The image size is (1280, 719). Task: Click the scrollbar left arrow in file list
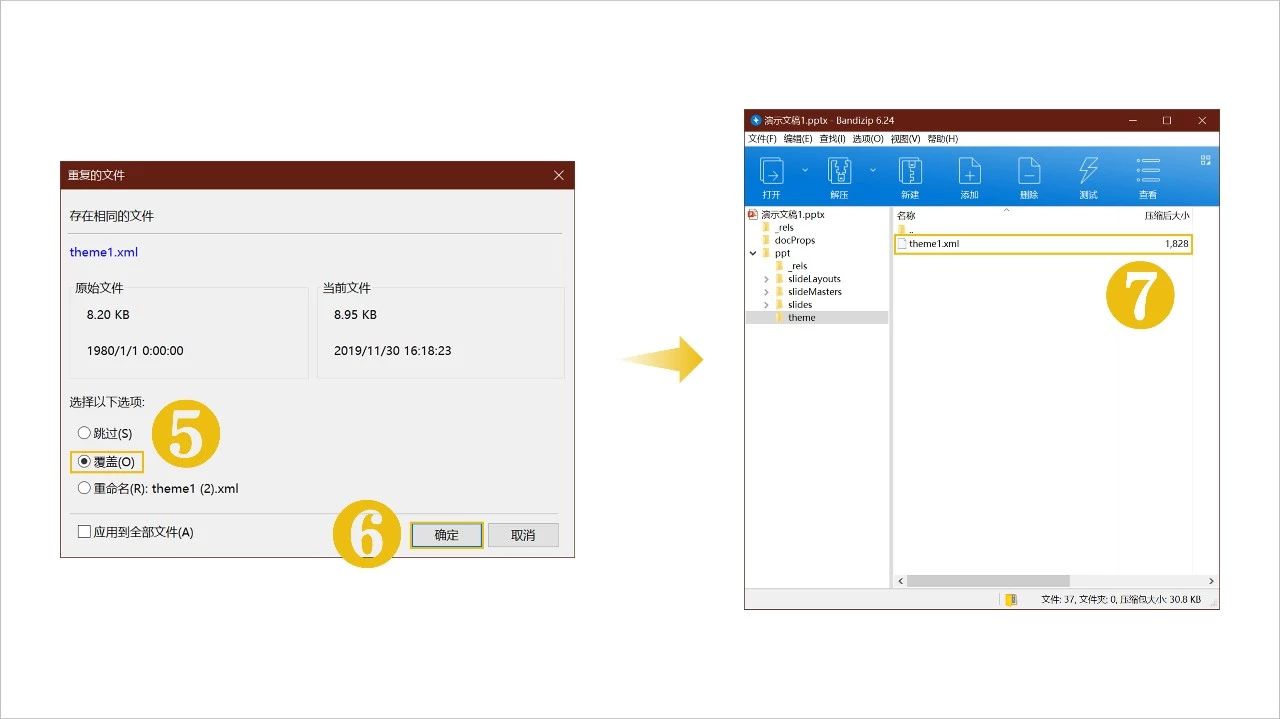click(x=900, y=581)
